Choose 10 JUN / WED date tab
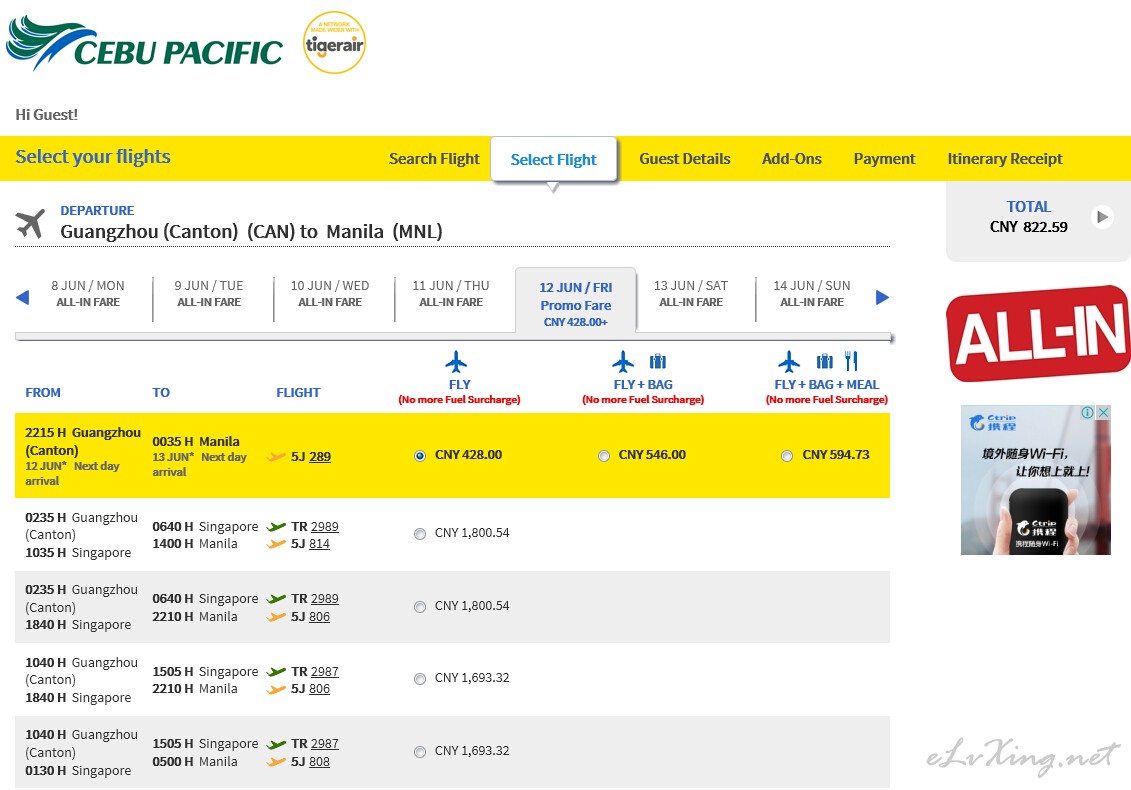This screenshot has height=790, width=1131. click(330, 294)
